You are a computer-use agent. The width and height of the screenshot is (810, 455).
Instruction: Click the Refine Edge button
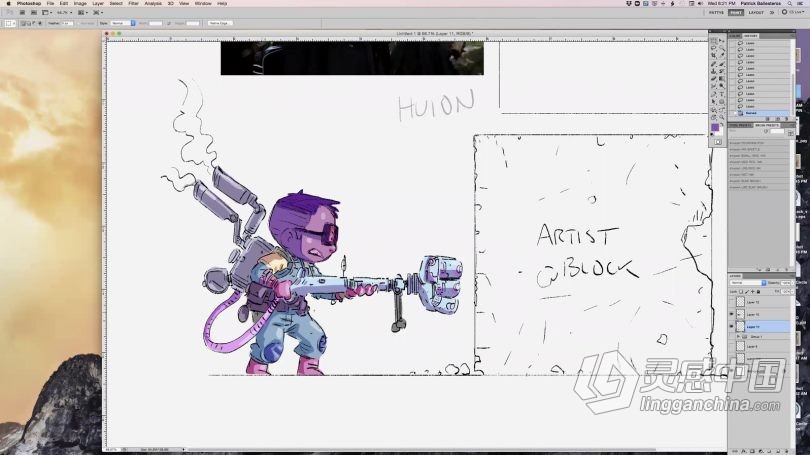[x=220, y=23]
